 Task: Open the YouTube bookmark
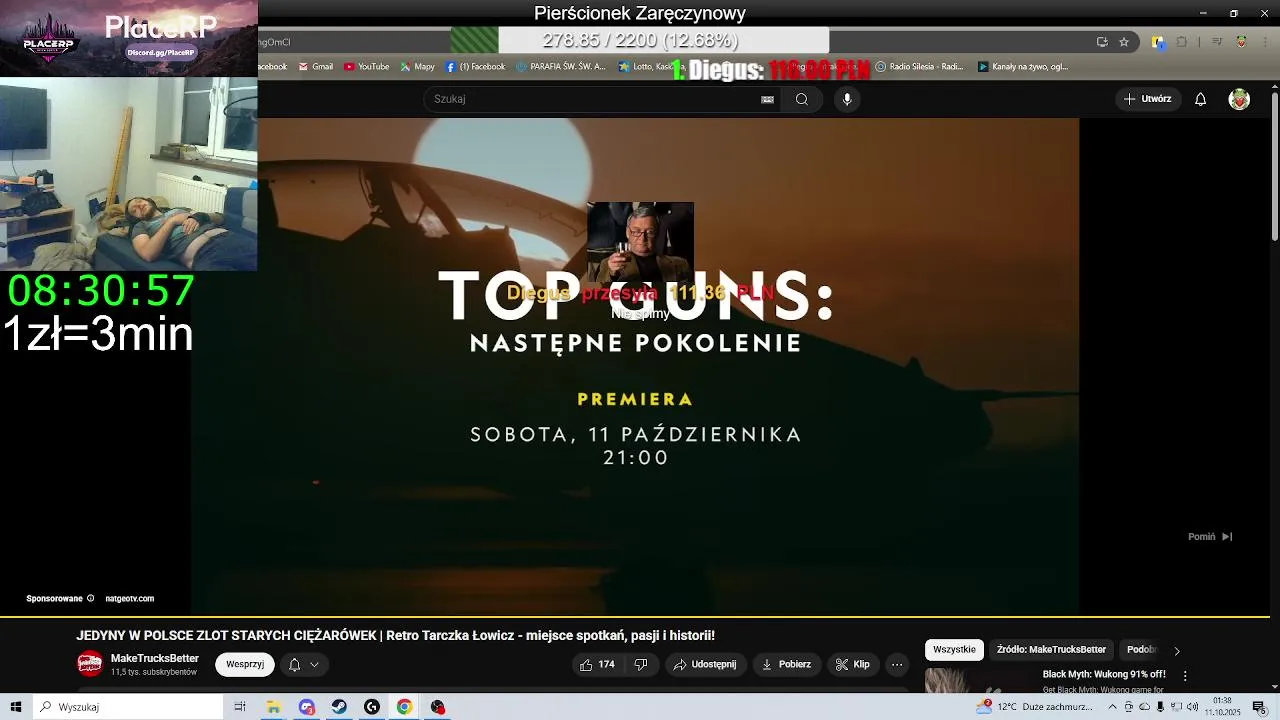(366, 67)
